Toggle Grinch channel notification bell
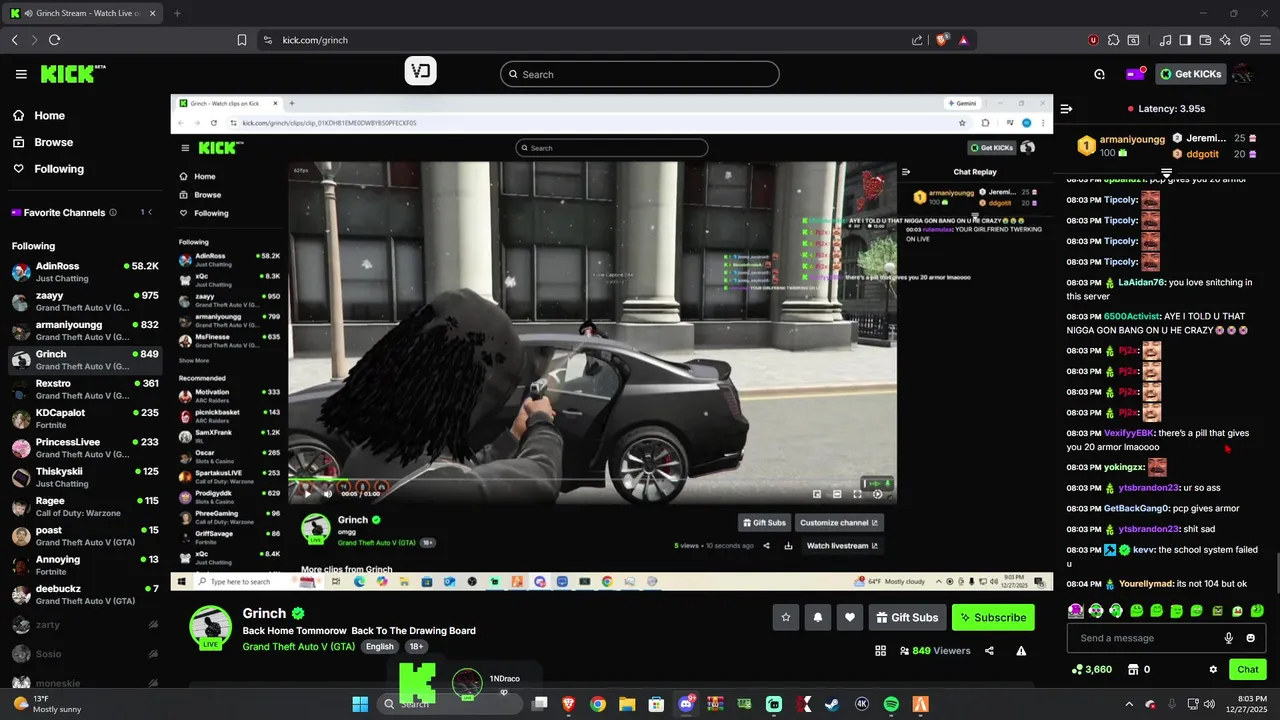The height and width of the screenshot is (720, 1280). coord(818,618)
